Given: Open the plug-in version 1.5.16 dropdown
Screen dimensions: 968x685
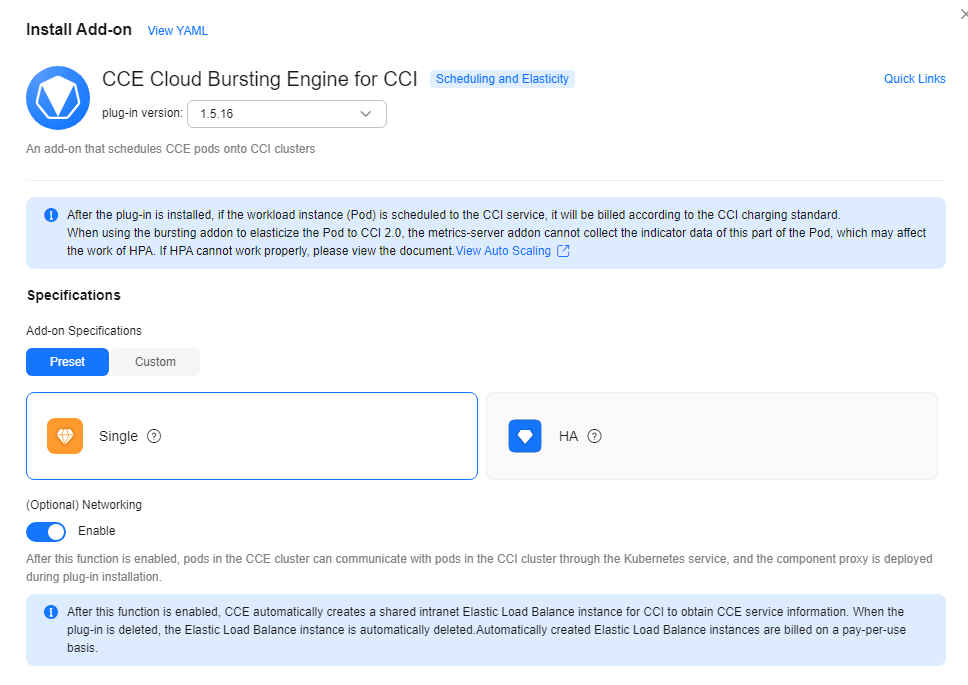Looking at the screenshot, I should coord(287,114).
